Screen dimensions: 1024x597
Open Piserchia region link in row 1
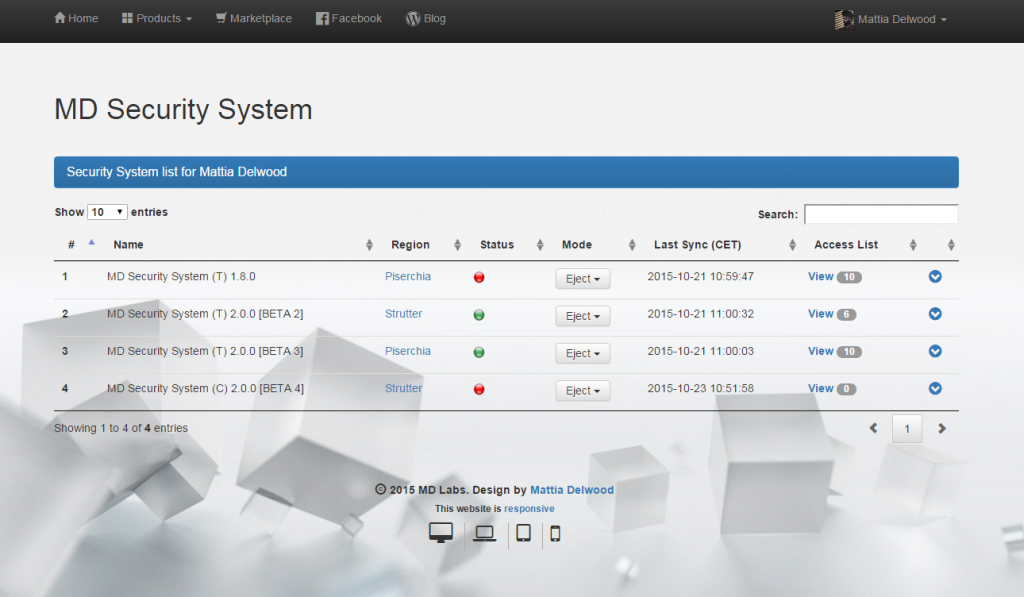(x=408, y=276)
